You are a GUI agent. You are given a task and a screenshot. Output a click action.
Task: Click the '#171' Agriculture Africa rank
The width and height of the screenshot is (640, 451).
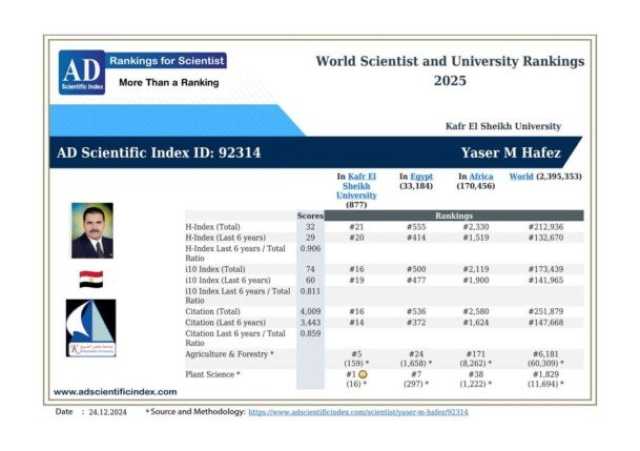(x=476, y=354)
